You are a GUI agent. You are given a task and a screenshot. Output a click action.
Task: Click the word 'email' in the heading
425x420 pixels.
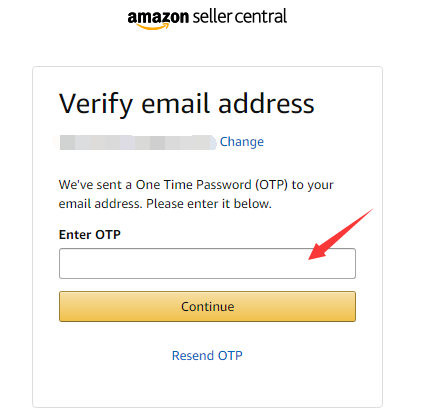(176, 103)
